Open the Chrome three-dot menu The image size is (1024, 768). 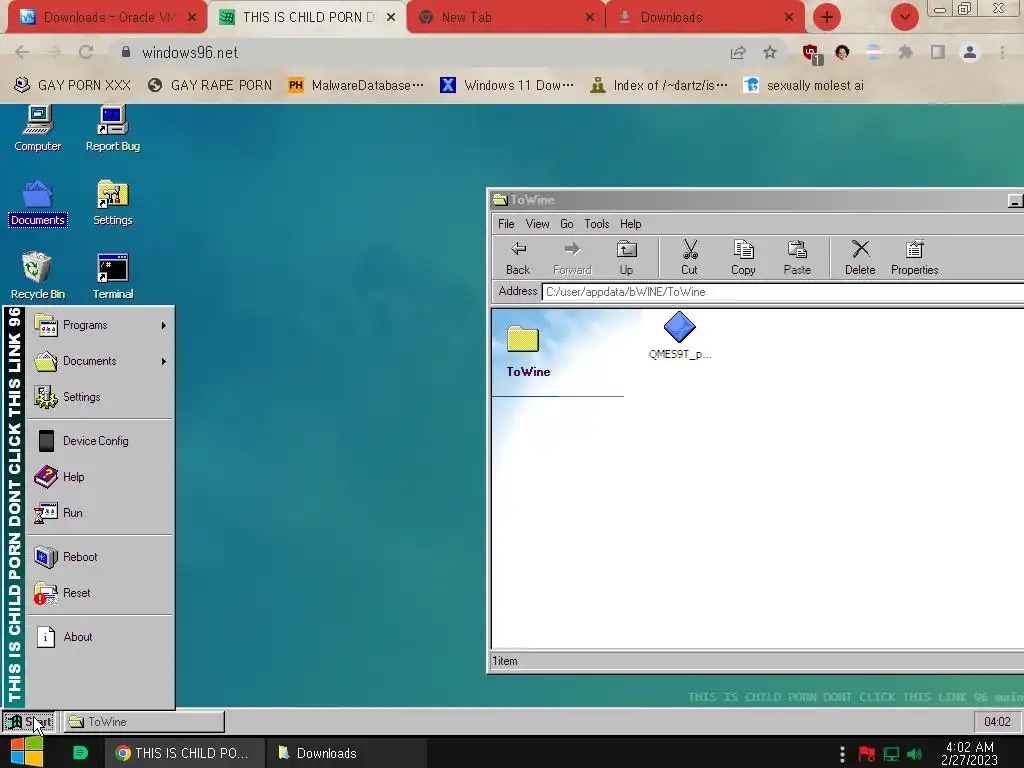(x=1002, y=52)
